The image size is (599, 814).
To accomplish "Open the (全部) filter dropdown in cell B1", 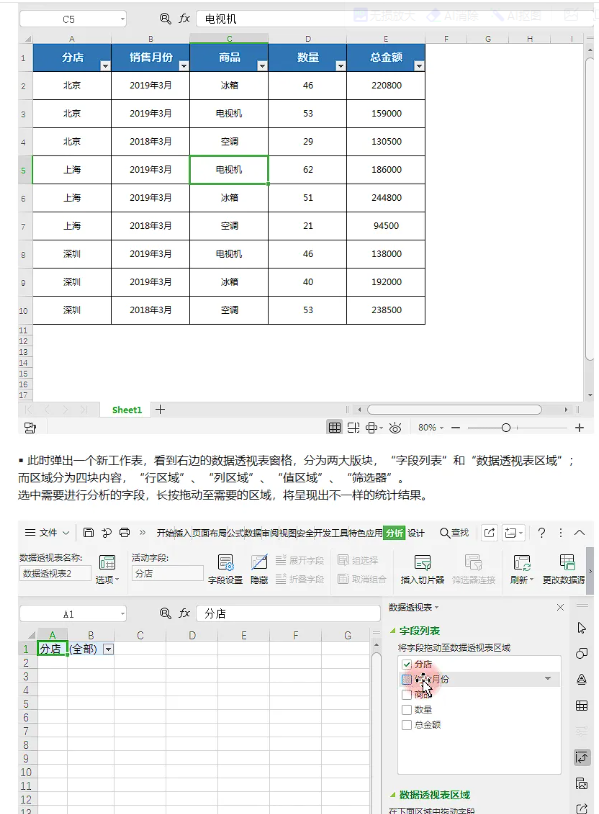I will coord(108,649).
